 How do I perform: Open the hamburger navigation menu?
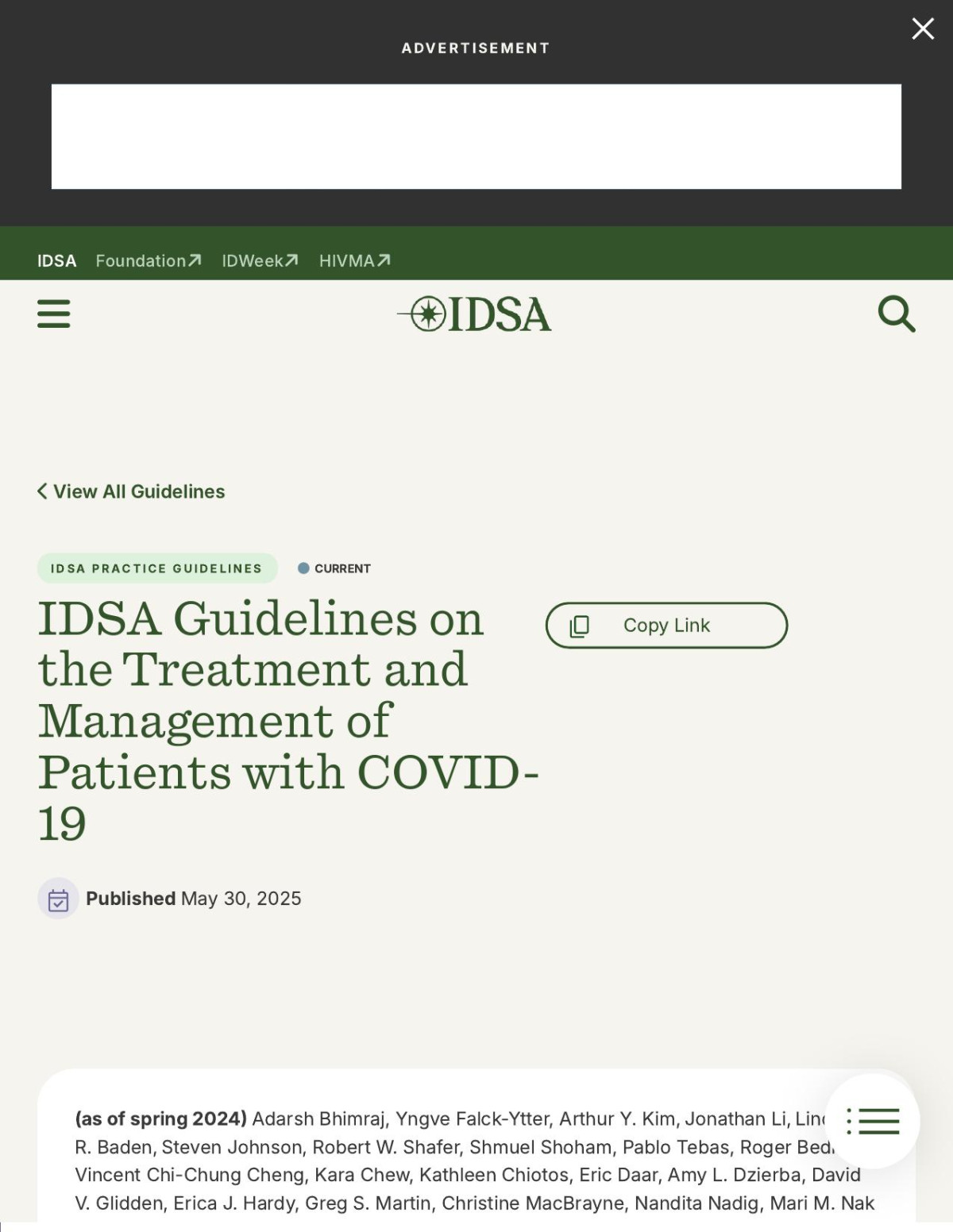tap(53, 314)
